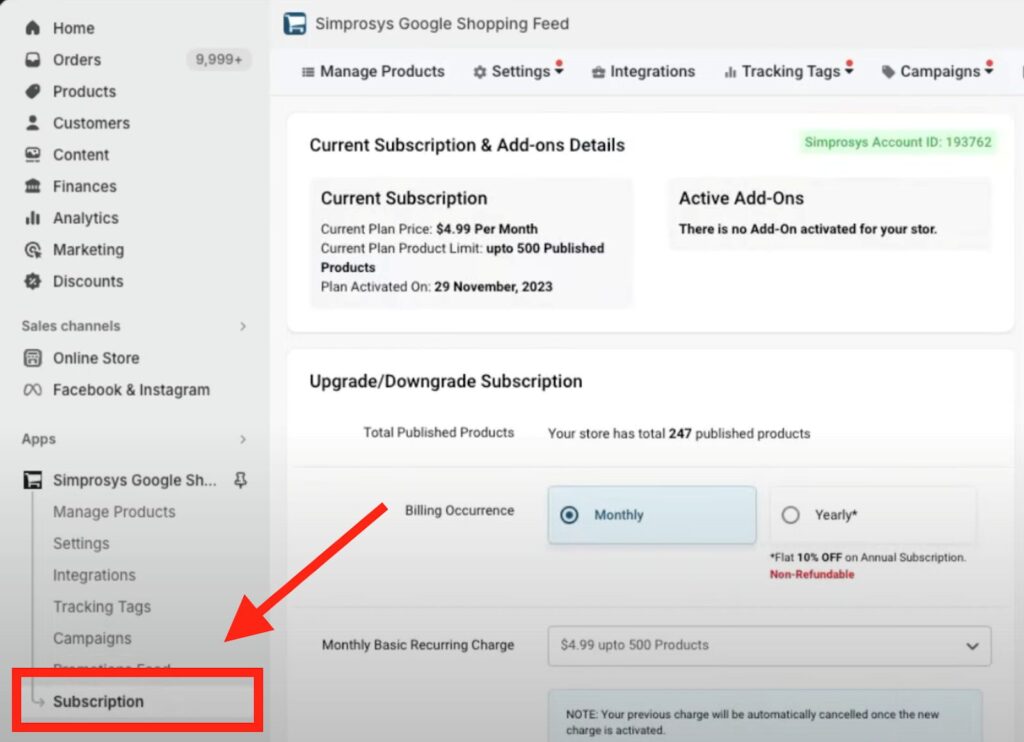Click the Online Store icon

pyautogui.click(x=33, y=358)
